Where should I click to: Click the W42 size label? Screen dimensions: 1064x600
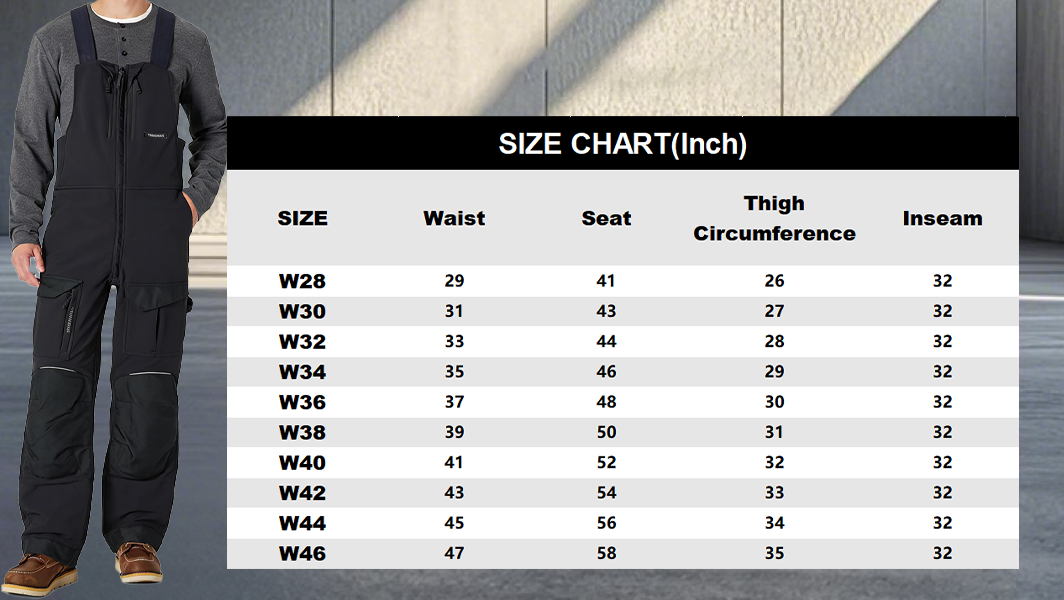pos(302,492)
